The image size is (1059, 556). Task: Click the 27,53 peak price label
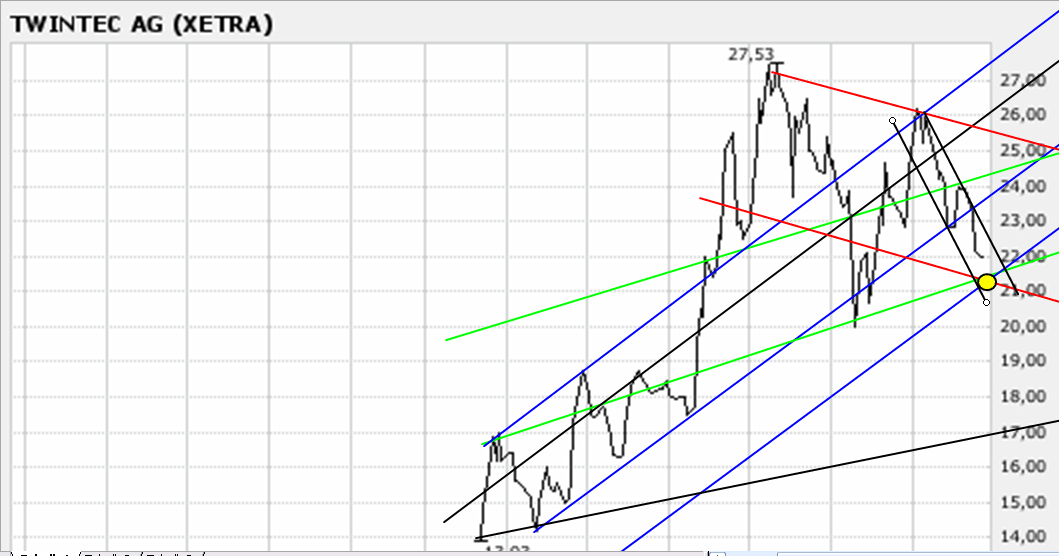tap(750, 54)
